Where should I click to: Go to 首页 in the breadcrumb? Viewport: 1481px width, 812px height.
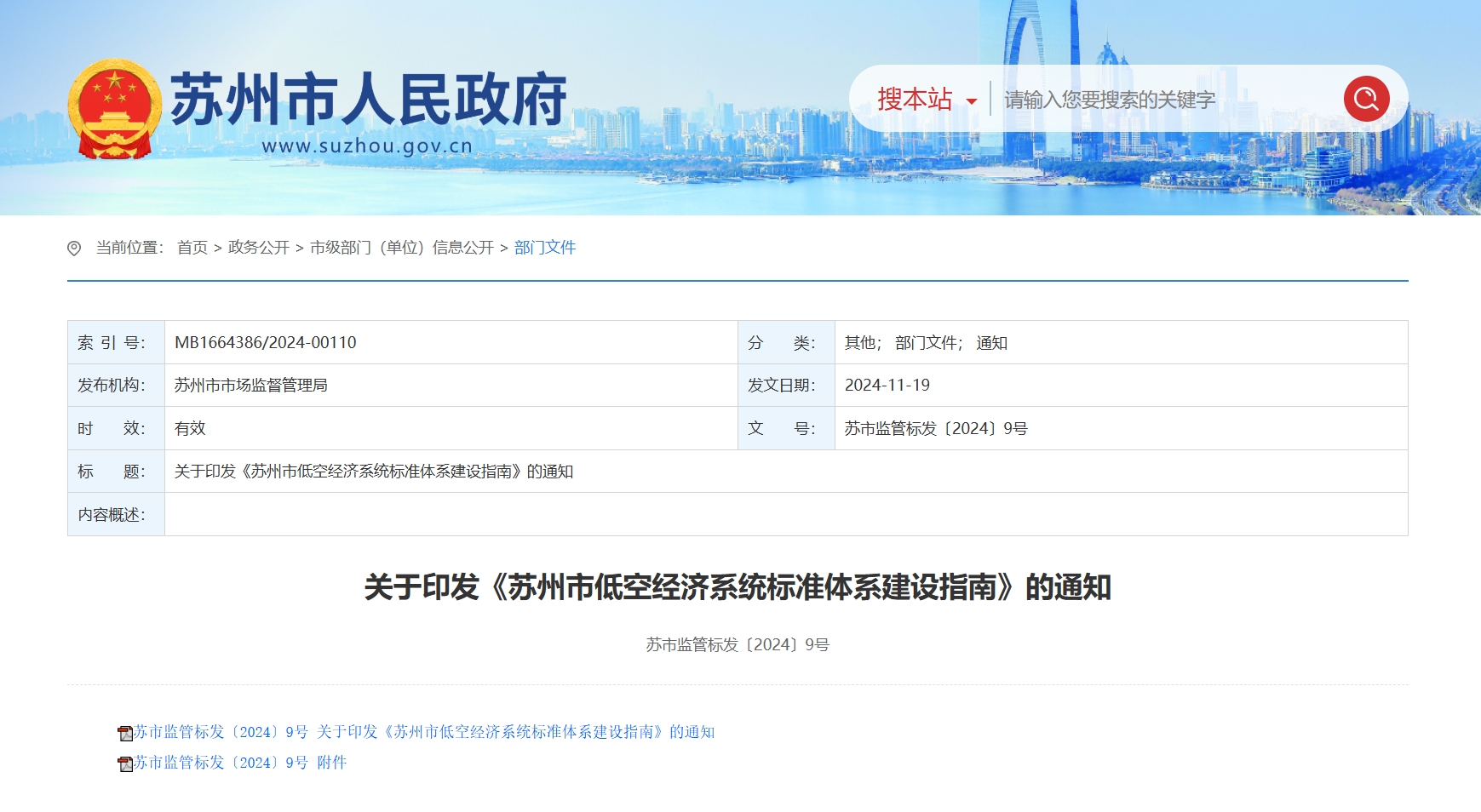pyautogui.click(x=192, y=248)
